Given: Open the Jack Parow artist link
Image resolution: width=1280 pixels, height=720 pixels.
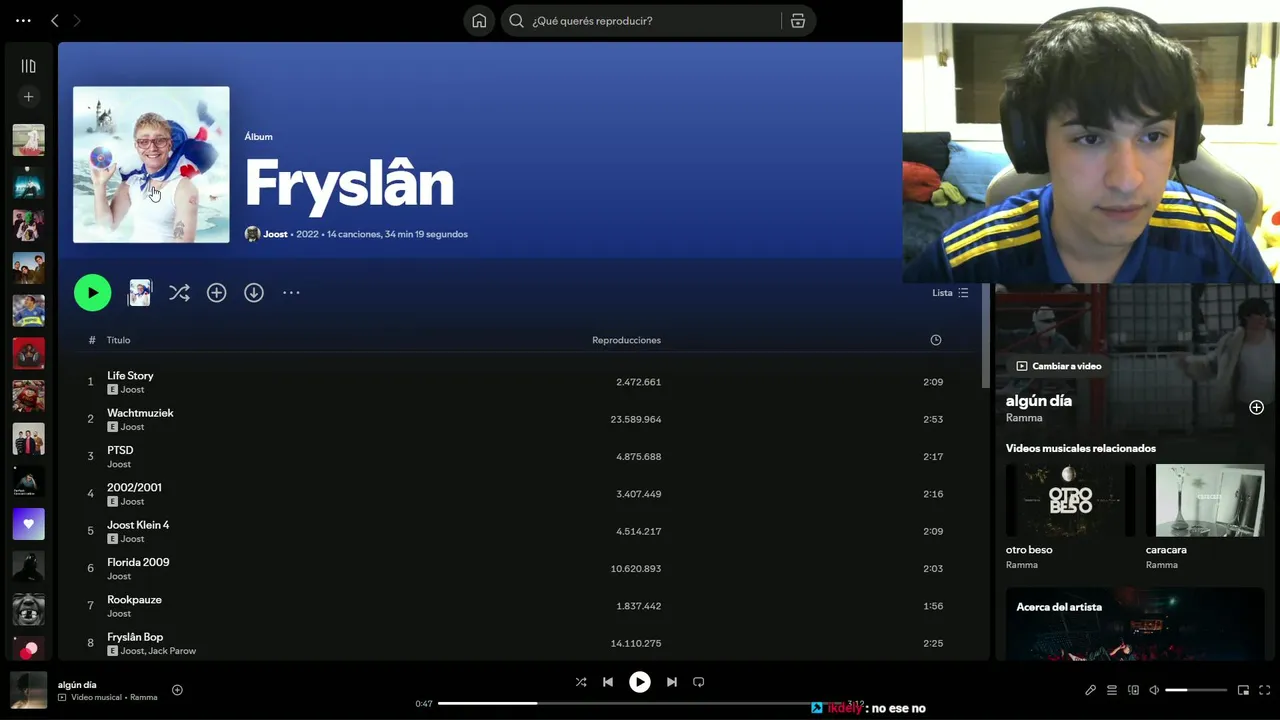Looking at the screenshot, I should pos(172,651).
